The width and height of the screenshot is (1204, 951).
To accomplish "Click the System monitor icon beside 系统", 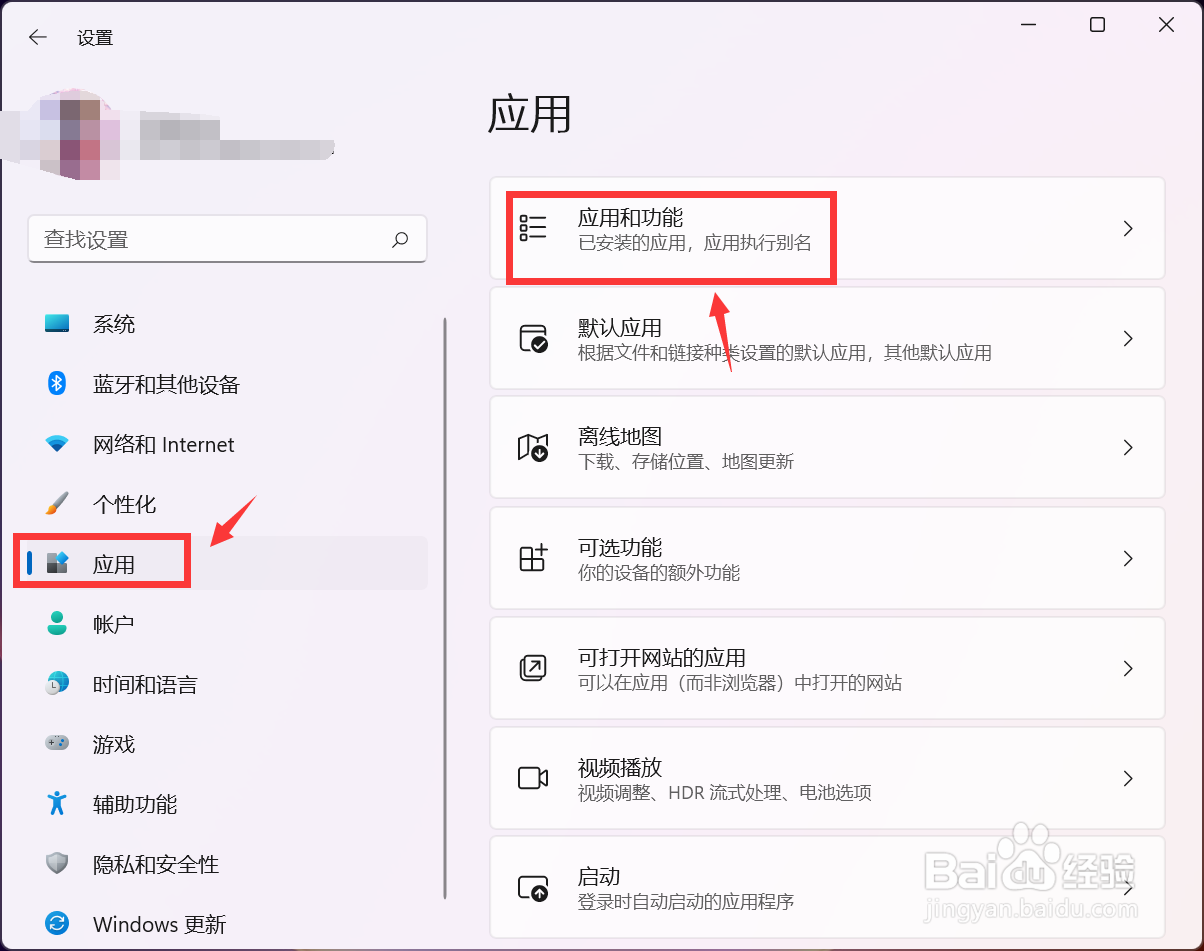I will [57, 323].
